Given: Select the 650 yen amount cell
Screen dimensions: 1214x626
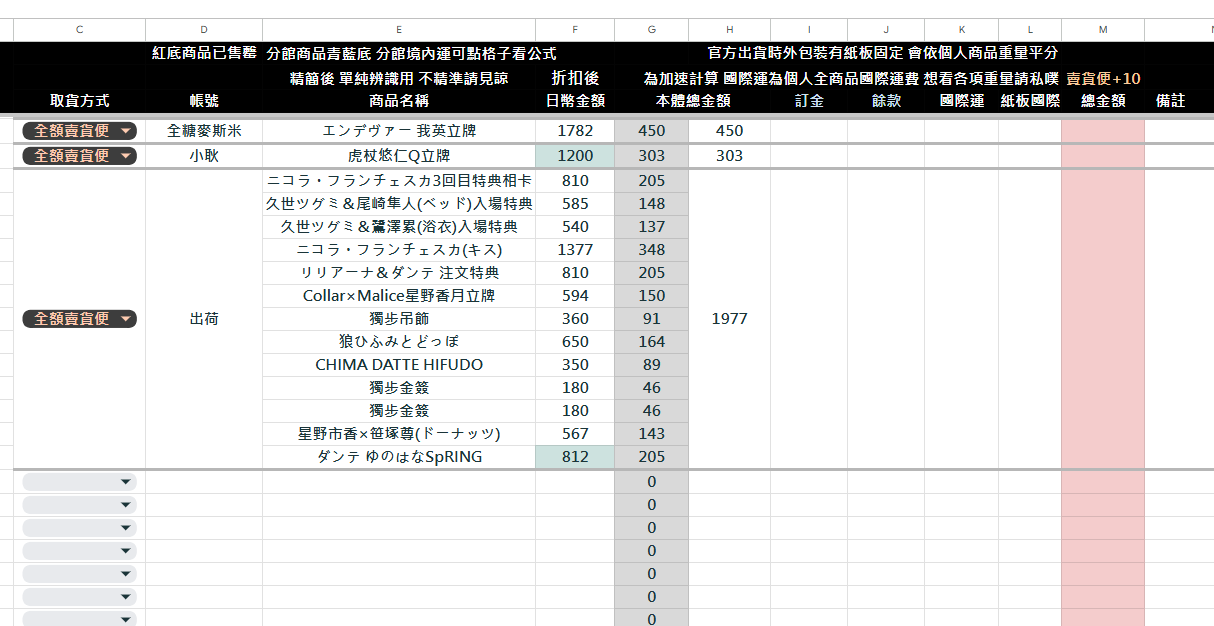Looking at the screenshot, I should [x=575, y=342].
